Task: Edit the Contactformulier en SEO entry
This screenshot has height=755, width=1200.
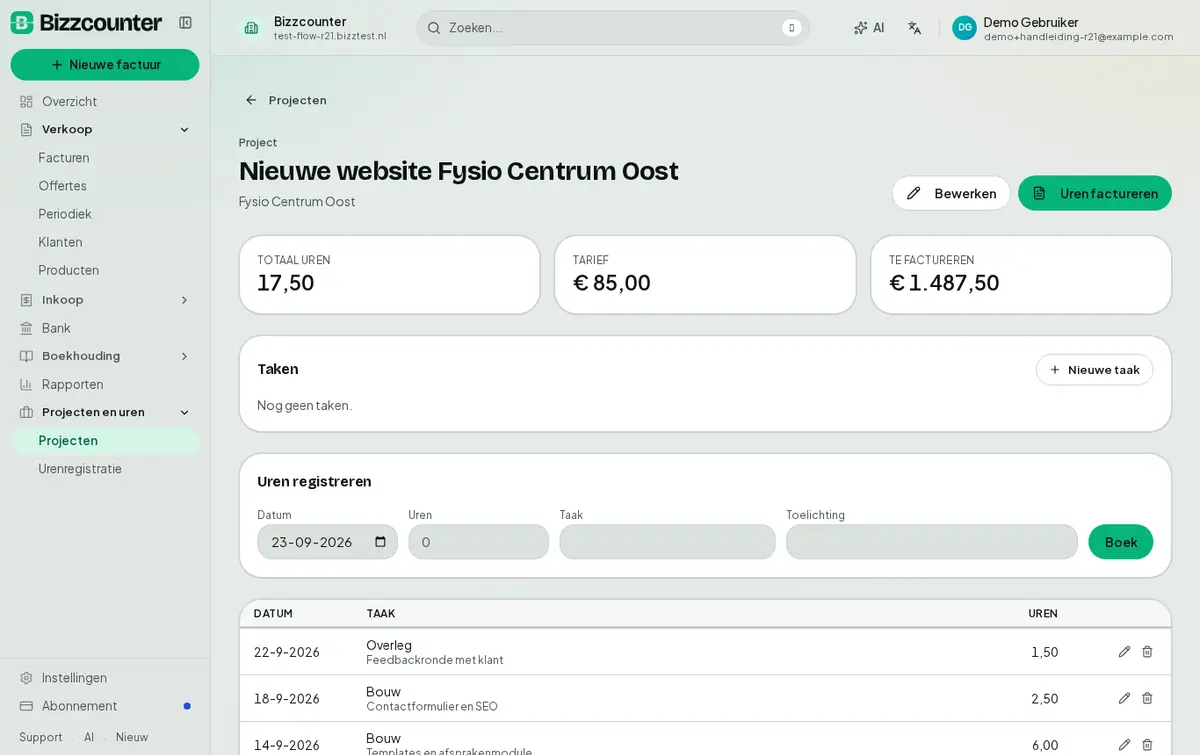Action: click(x=1124, y=698)
